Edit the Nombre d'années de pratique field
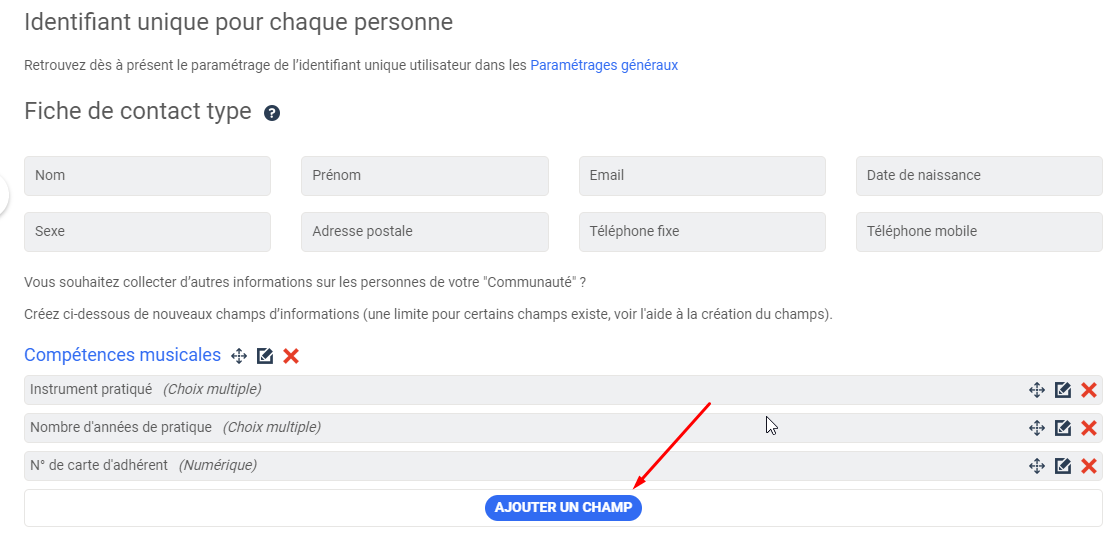The height and width of the screenshot is (536, 1114). (x=1063, y=428)
